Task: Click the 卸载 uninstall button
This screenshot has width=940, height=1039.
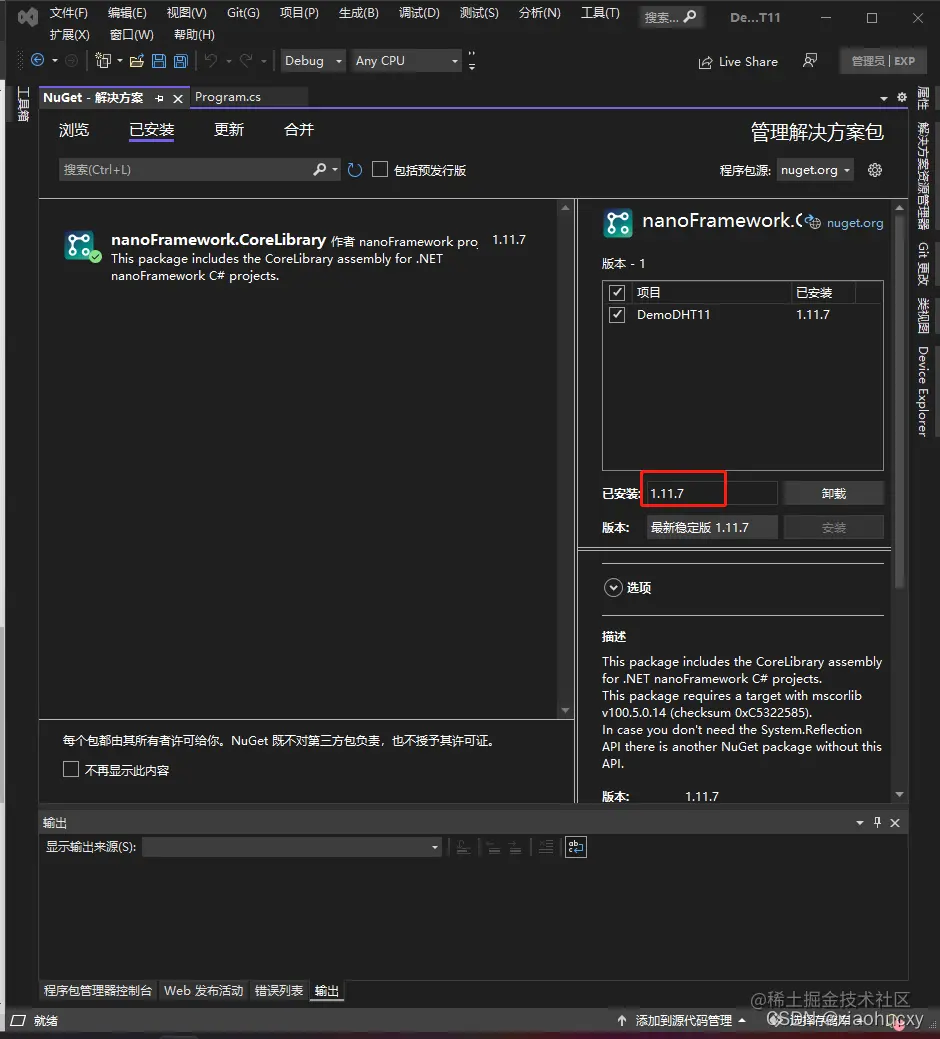Action: click(x=833, y=493)
